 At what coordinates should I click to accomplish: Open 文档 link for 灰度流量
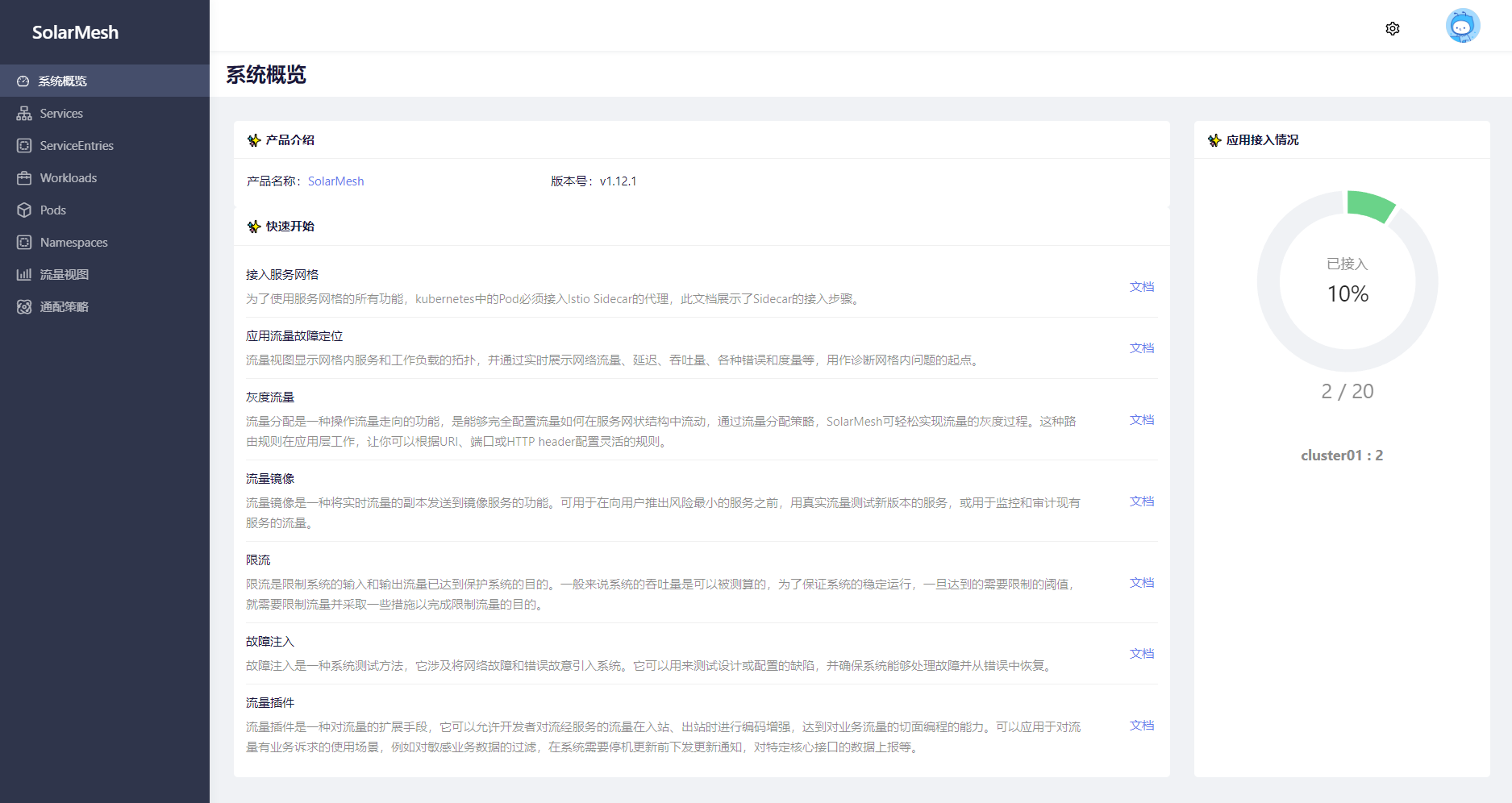click(x=1142, y=420)
